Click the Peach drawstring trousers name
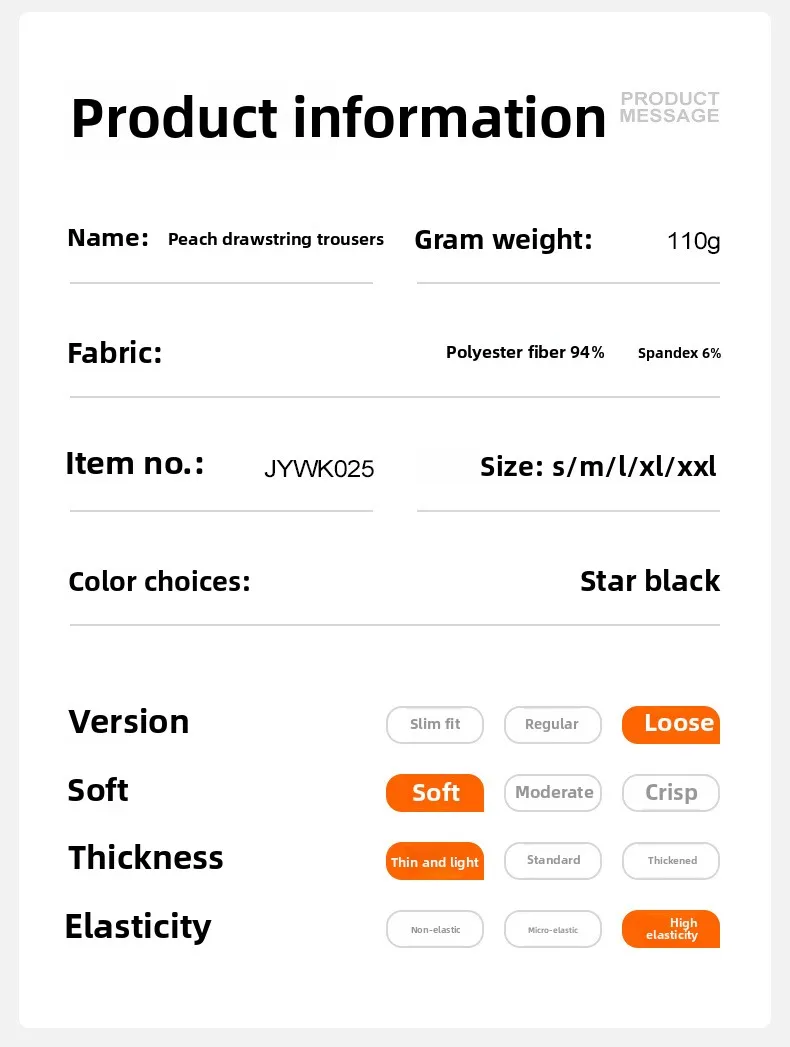Screen dimensions: 790x1047 pyautogui.click(x=276, y=240)
